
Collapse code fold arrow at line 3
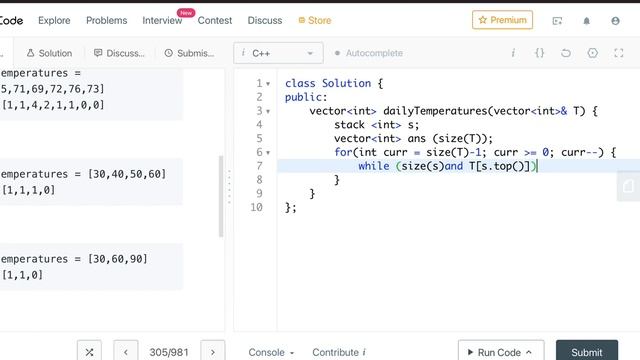coord(268,111)
